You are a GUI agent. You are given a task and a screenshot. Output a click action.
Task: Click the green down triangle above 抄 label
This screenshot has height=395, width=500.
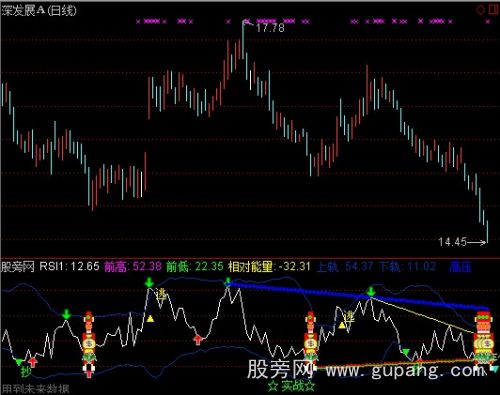tap(19, 362)
